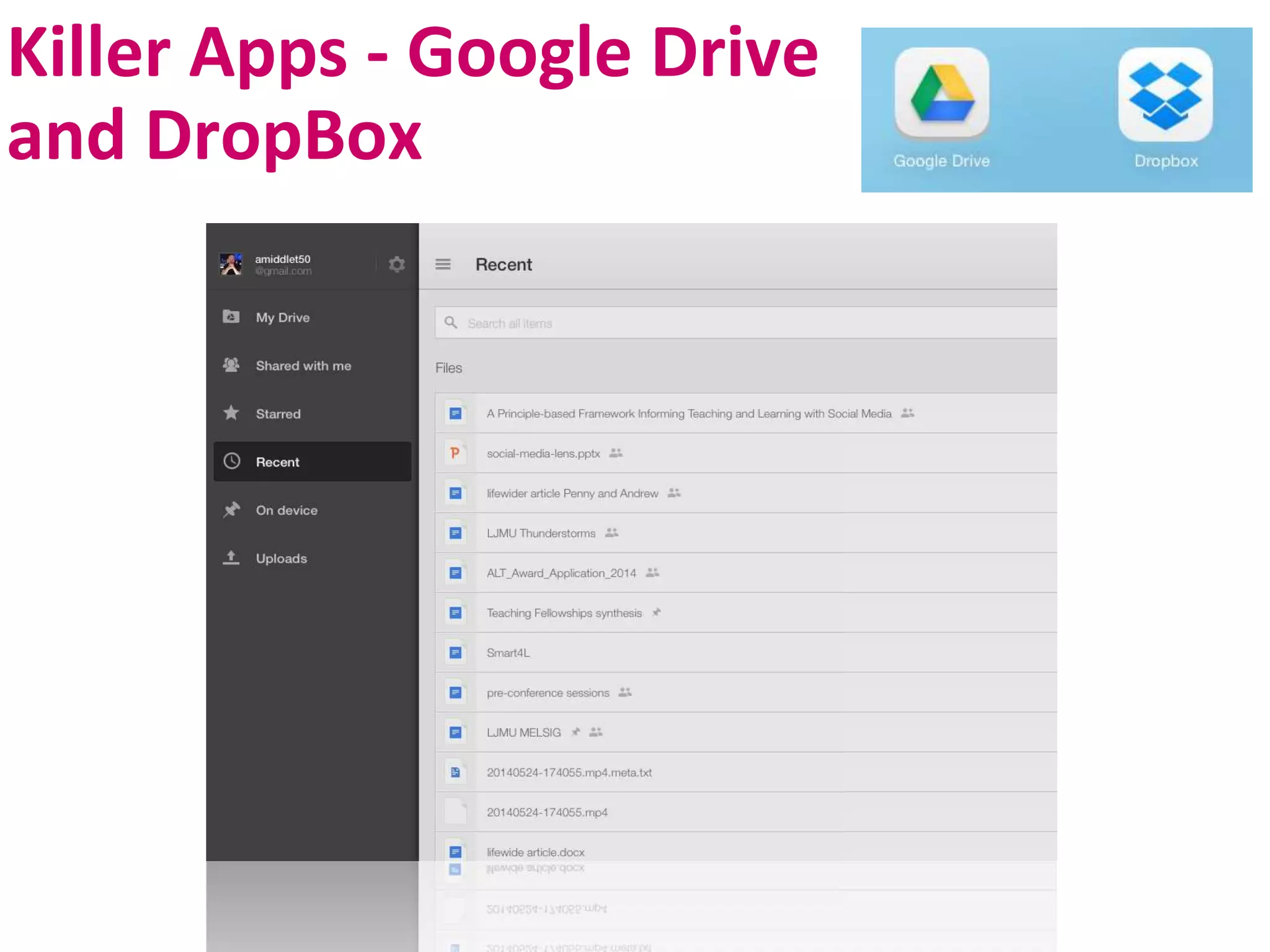
Task: Click pin icon on Teaching Fellowships synthesis
Action: (x=657, y=612)
